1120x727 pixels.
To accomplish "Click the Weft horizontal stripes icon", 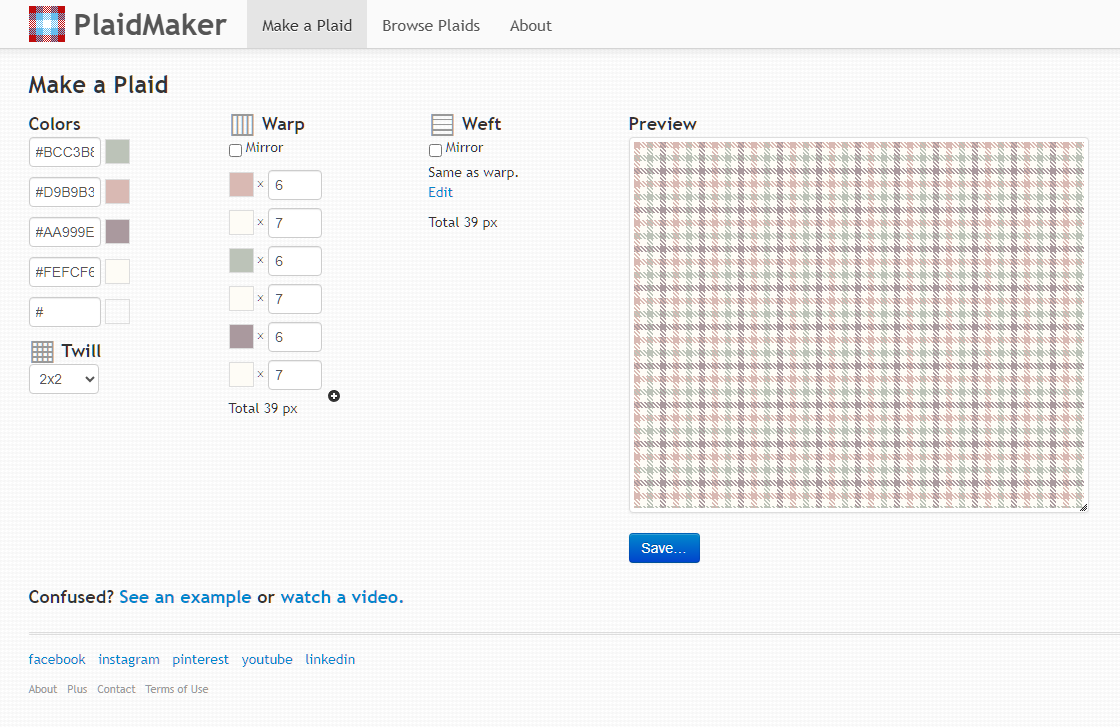I will tap(442, 124).
